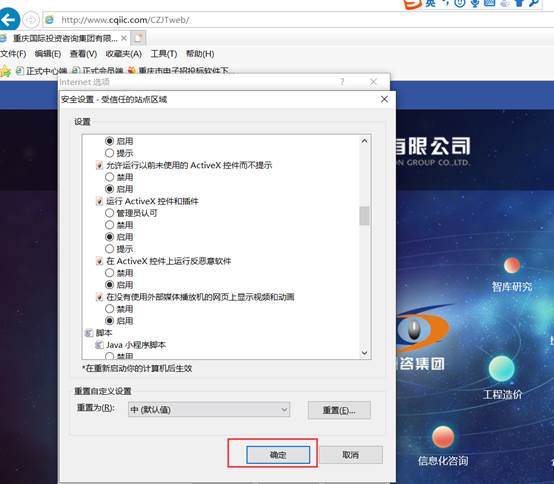The image size is (554, 484).
Task: Click the Sogou input method logo icon
Action: pos(413,4)
